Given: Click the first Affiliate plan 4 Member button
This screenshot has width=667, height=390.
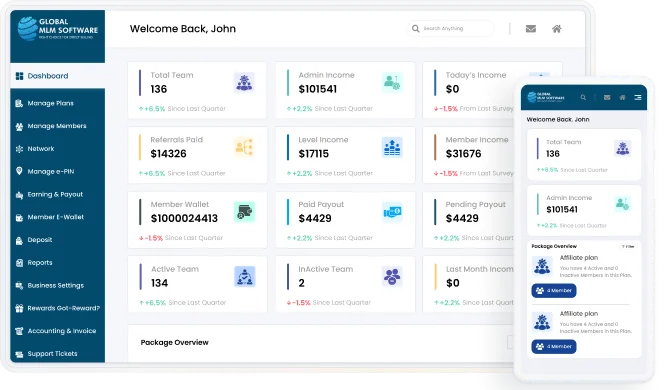Looking at the screenshot, I should point(554,290).
